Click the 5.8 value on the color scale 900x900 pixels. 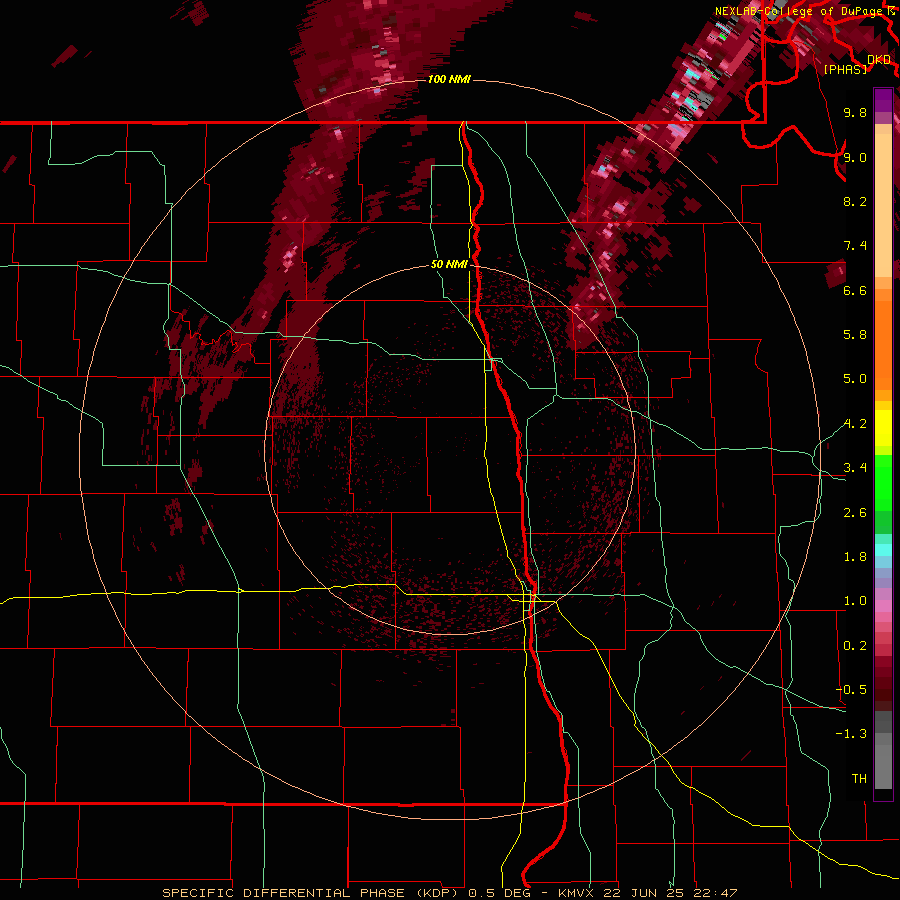pos(855,335)
